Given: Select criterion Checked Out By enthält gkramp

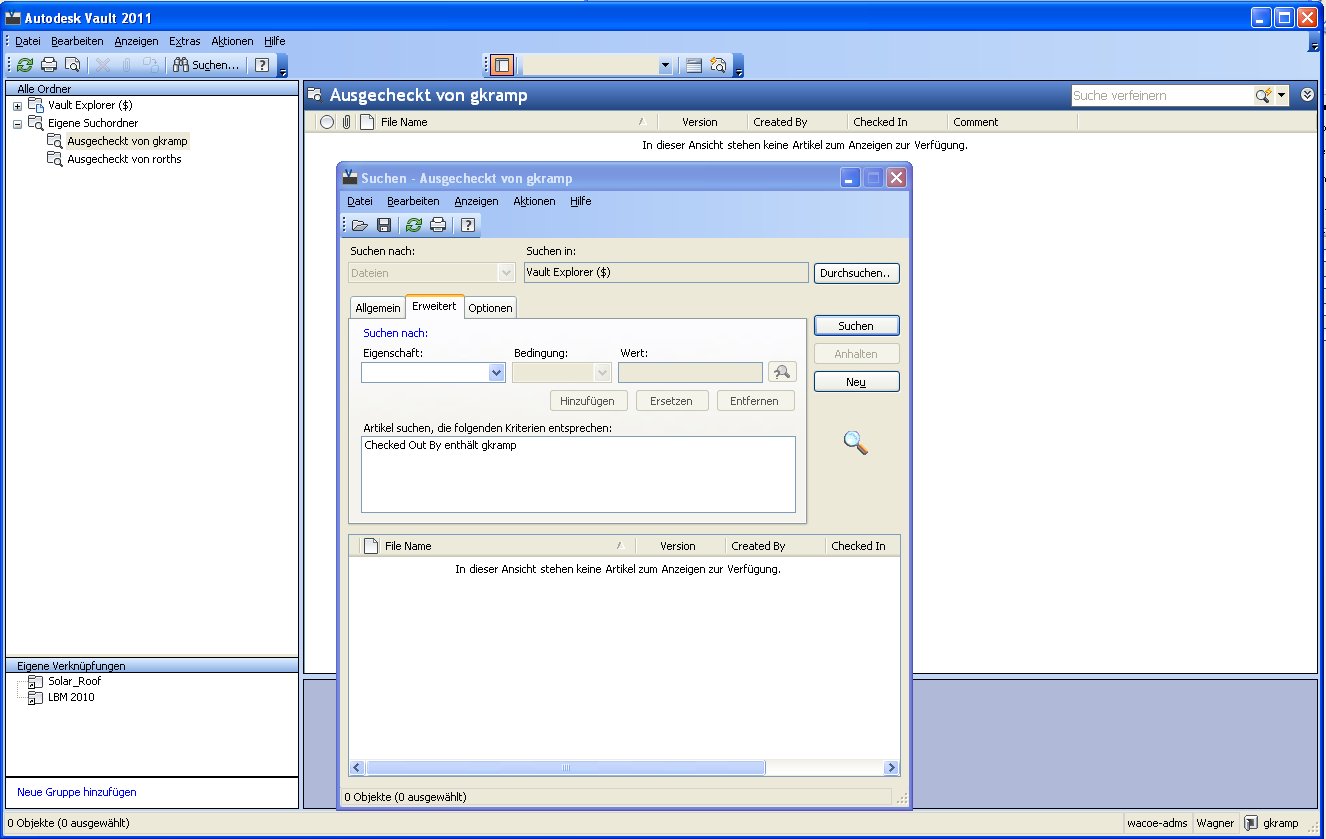Looking at the screenshot, I should point(441,445).
